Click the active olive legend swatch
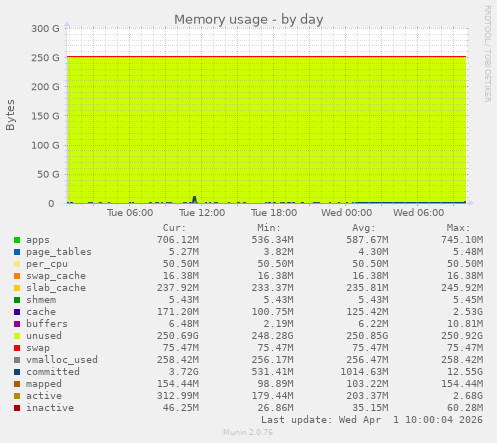497x443 pixels. (17, 396)
